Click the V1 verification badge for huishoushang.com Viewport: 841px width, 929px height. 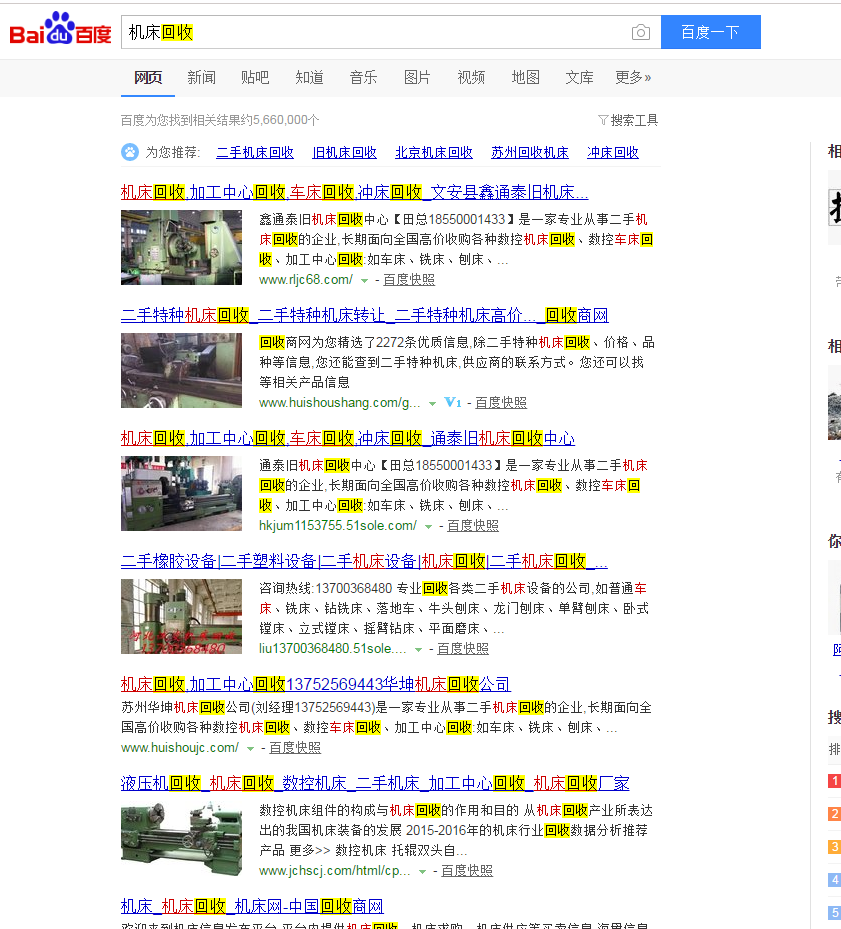[452, 403]
